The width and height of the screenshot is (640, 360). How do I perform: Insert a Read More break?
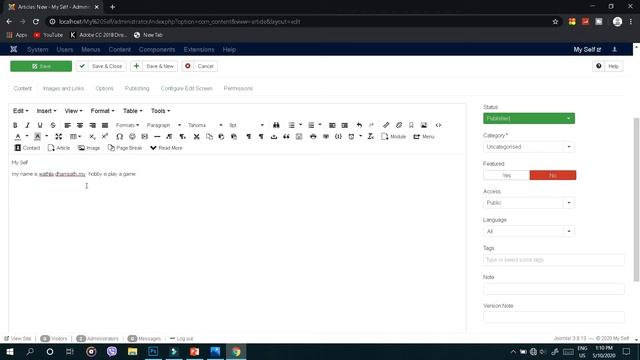(x=166, y=148)
